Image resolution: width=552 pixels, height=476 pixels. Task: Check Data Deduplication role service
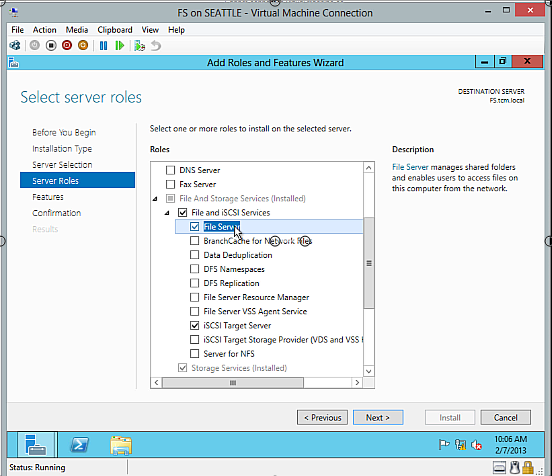(194, 255)
